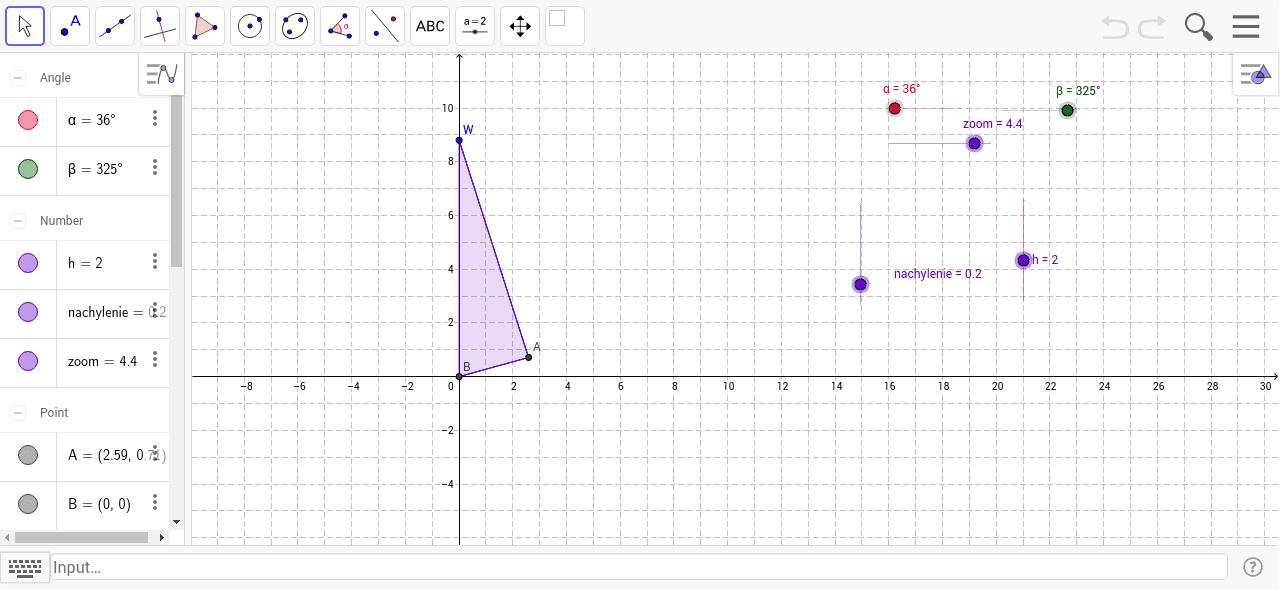
Task: Open the search magnifier
Action: [1199, 26]
